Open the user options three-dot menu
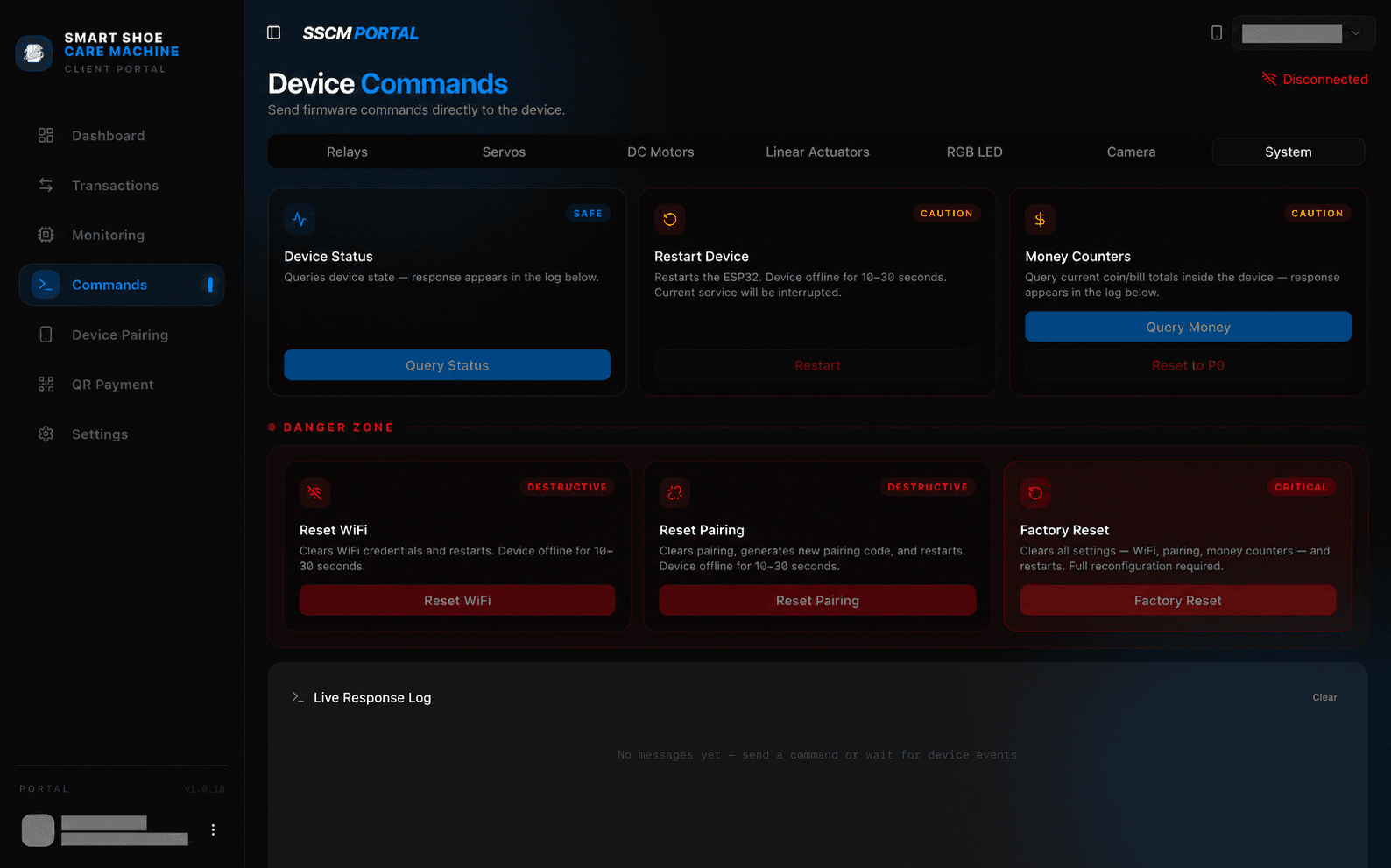1391x868 pixels. (213, 829)
